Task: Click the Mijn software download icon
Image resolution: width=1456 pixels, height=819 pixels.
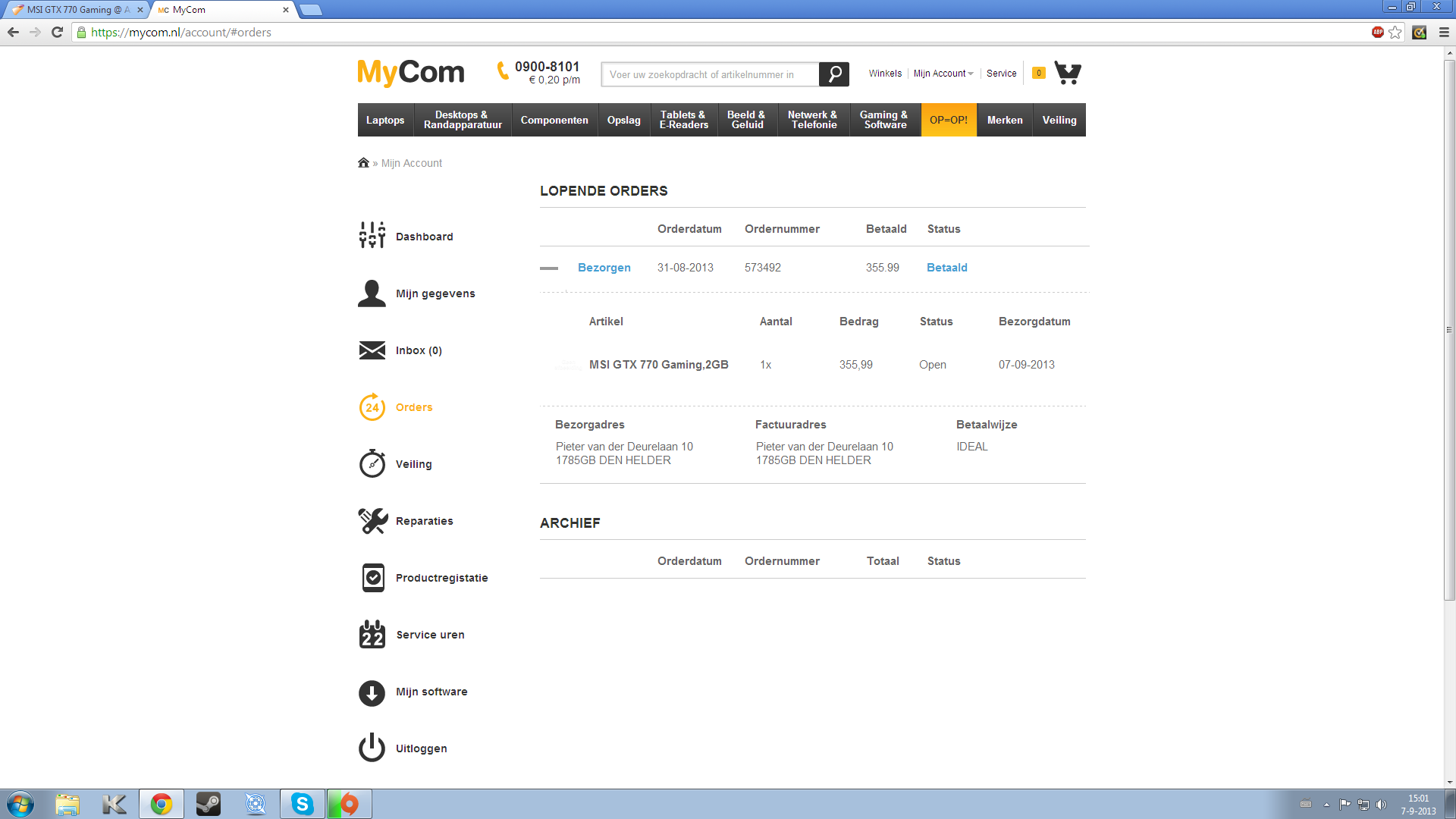Action: click(372, 692)
